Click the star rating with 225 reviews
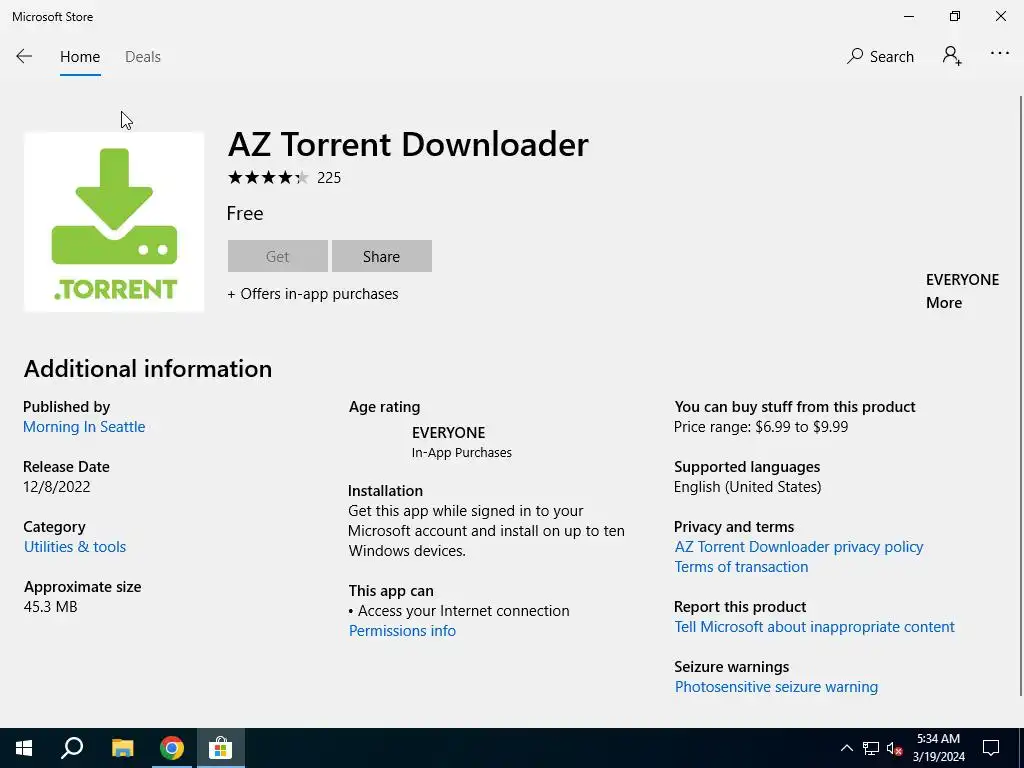The width and height of the screenshot is (1024, 768). (x=284, y=178)
